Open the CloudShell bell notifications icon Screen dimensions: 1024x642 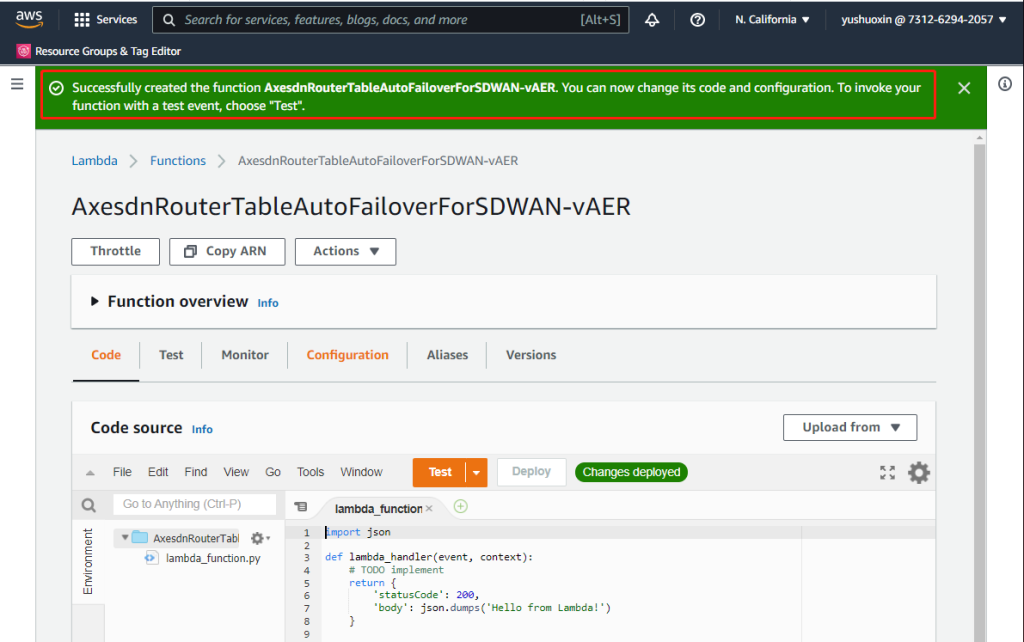pos(652,20)
